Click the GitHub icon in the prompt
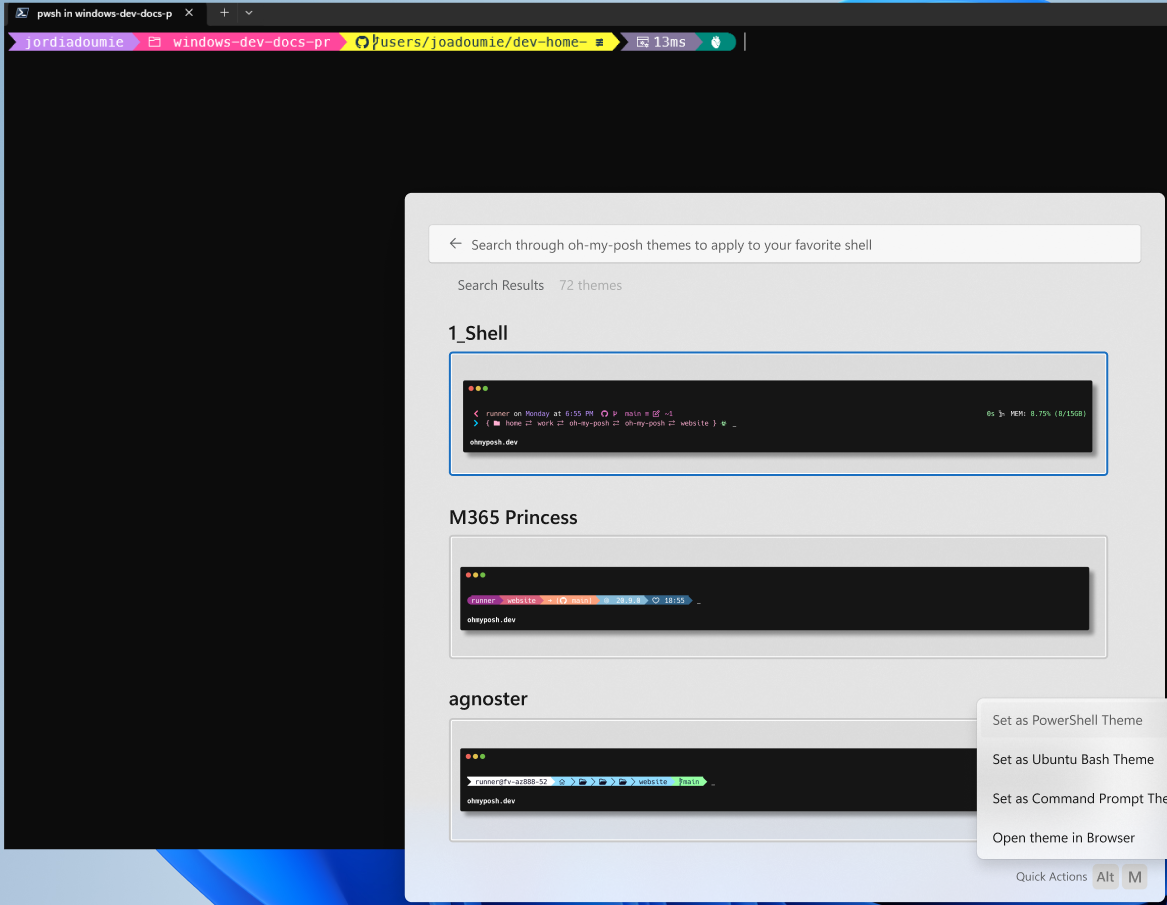 (362, 42)
